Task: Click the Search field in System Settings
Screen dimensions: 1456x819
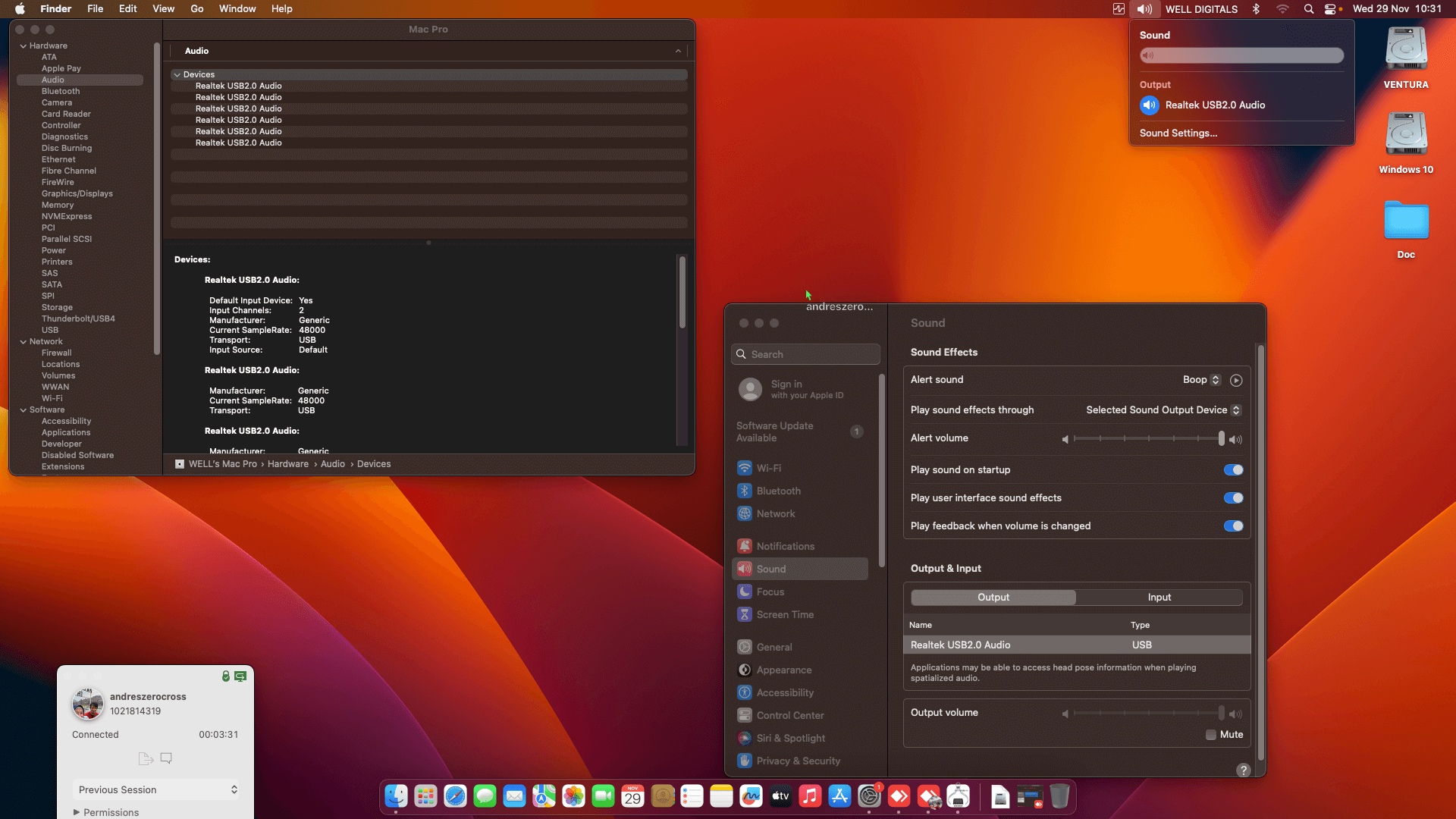Action: click(x=805, y=354)
